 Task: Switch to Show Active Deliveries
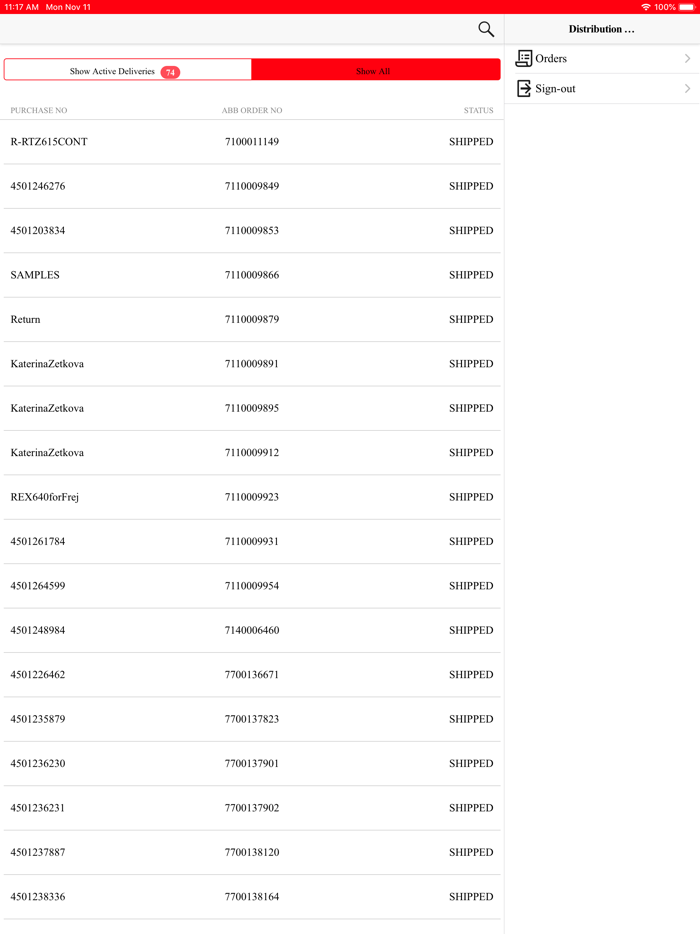pos(112,71)
